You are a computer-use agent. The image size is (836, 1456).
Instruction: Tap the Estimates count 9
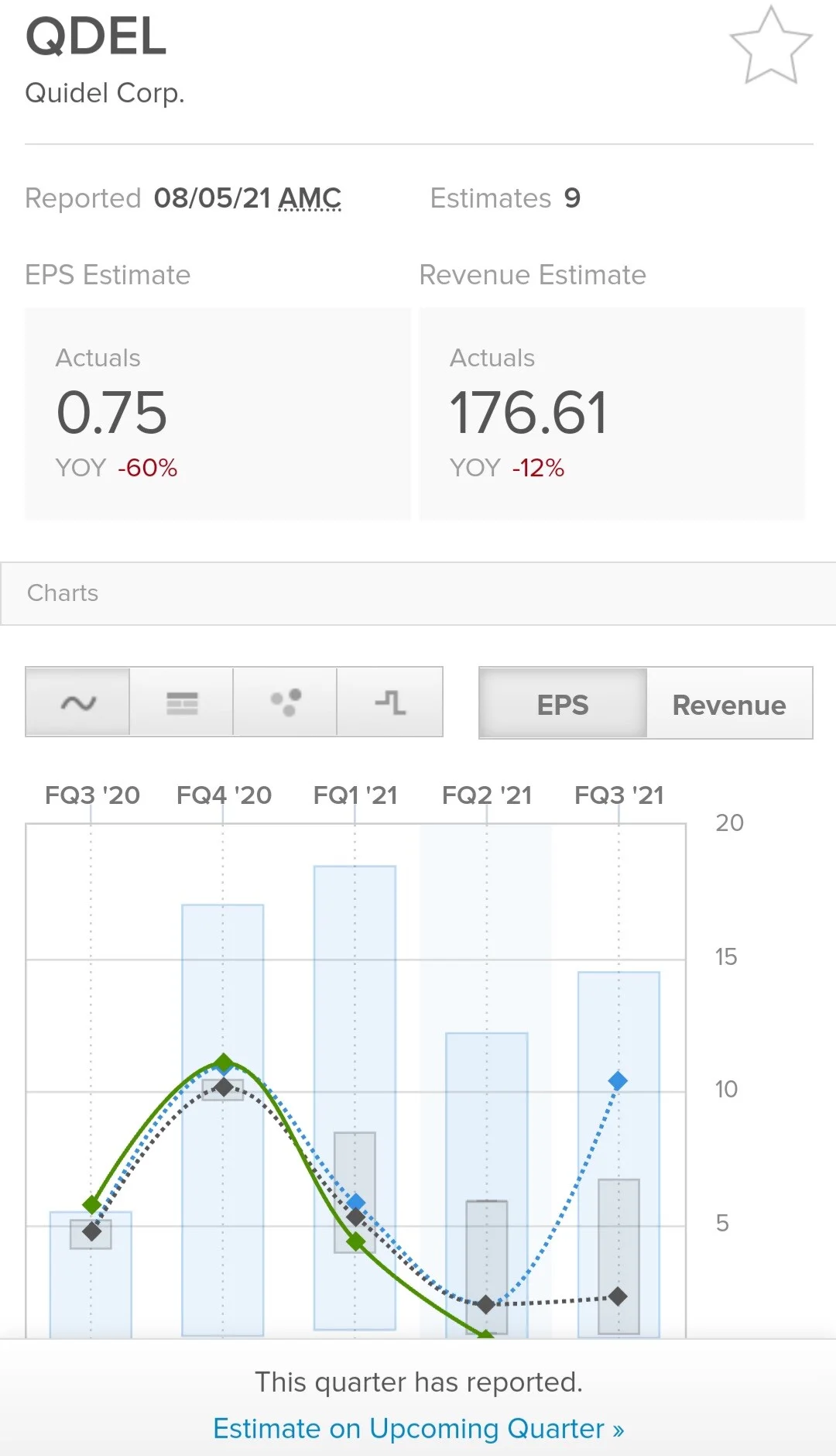pos(572,198)
